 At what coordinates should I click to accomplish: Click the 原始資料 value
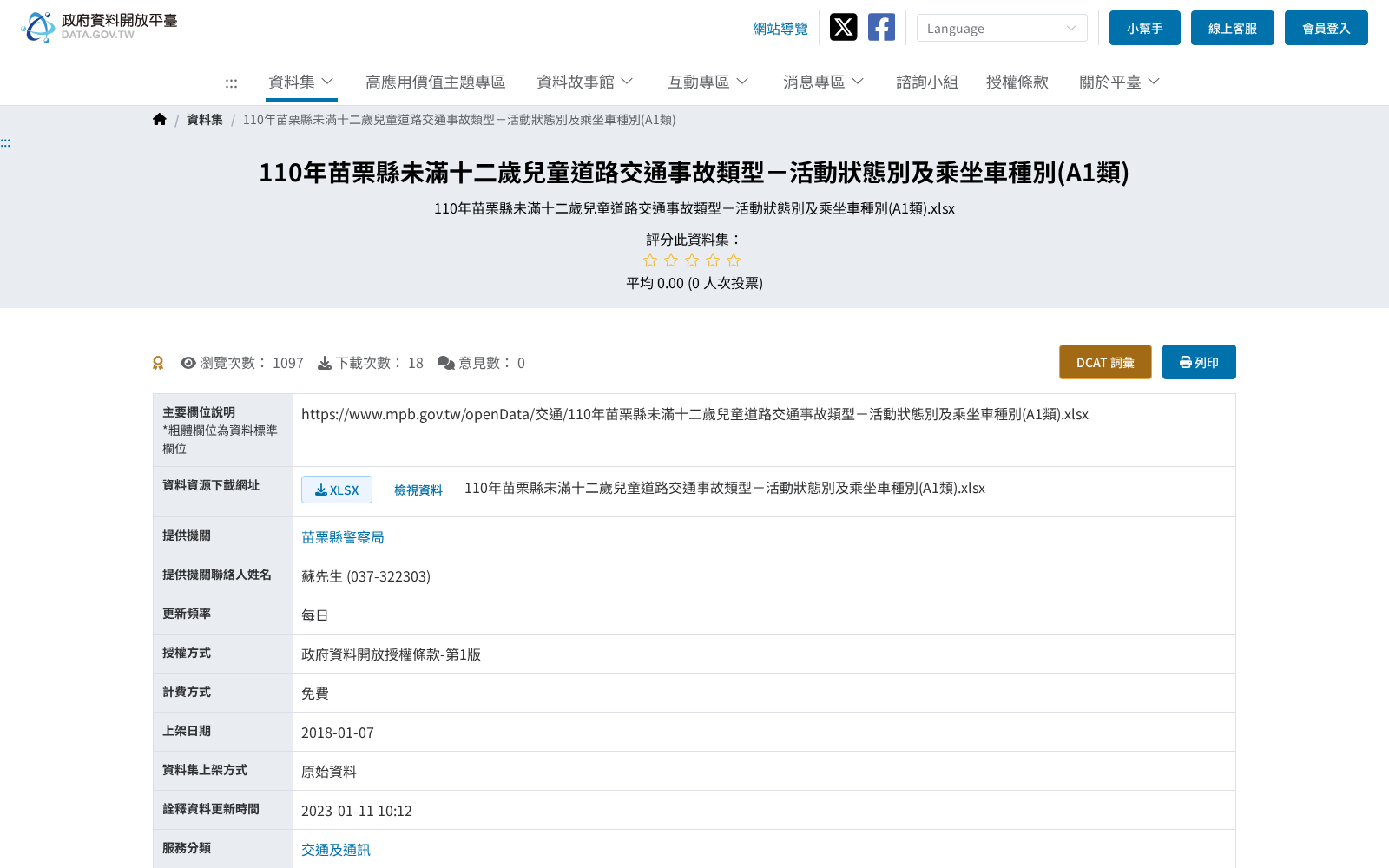(x=329, y=772)
